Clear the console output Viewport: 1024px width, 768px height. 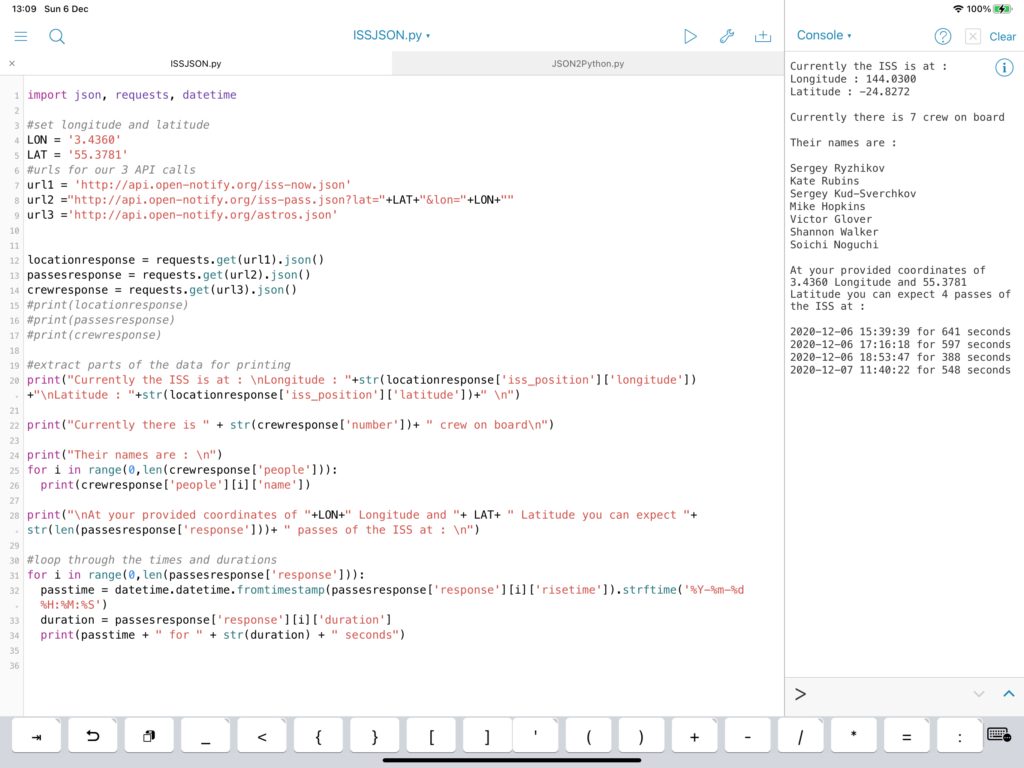1004,36
